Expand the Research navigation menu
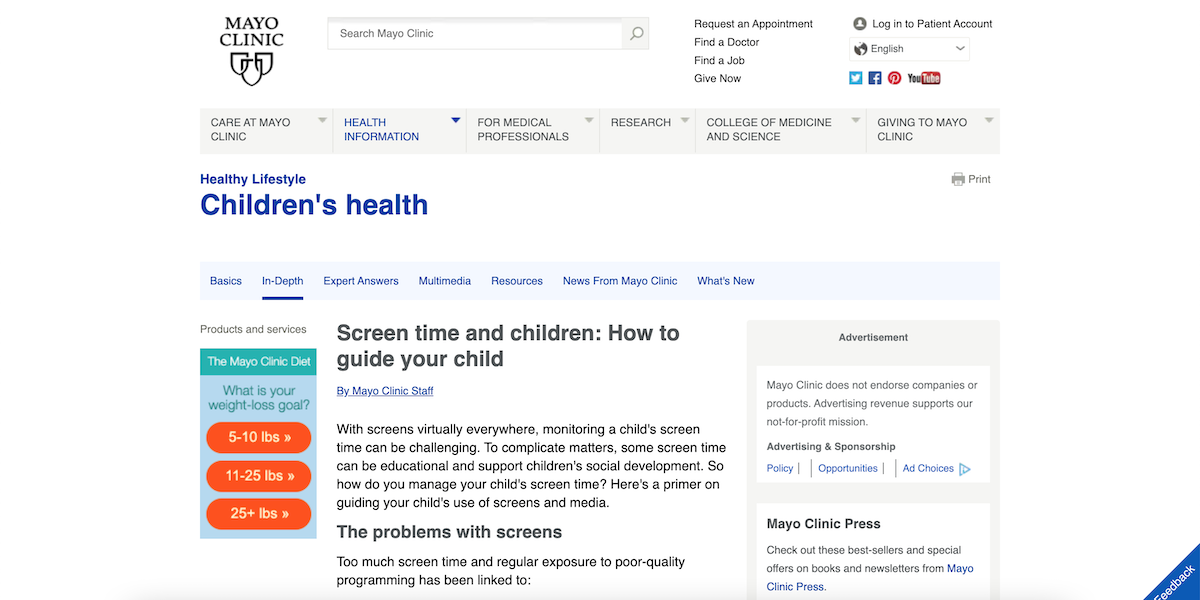1200x600 pixels. (649, 123)
